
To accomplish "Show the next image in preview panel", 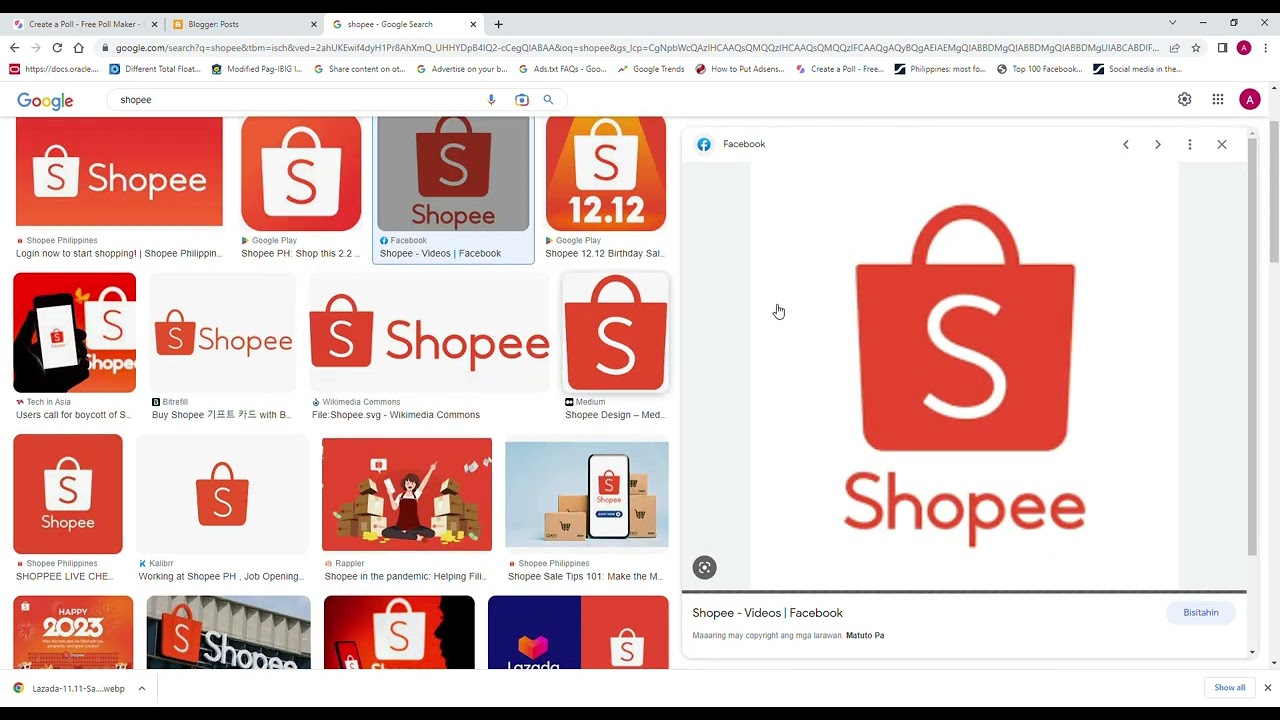I will coord(1158,144).
